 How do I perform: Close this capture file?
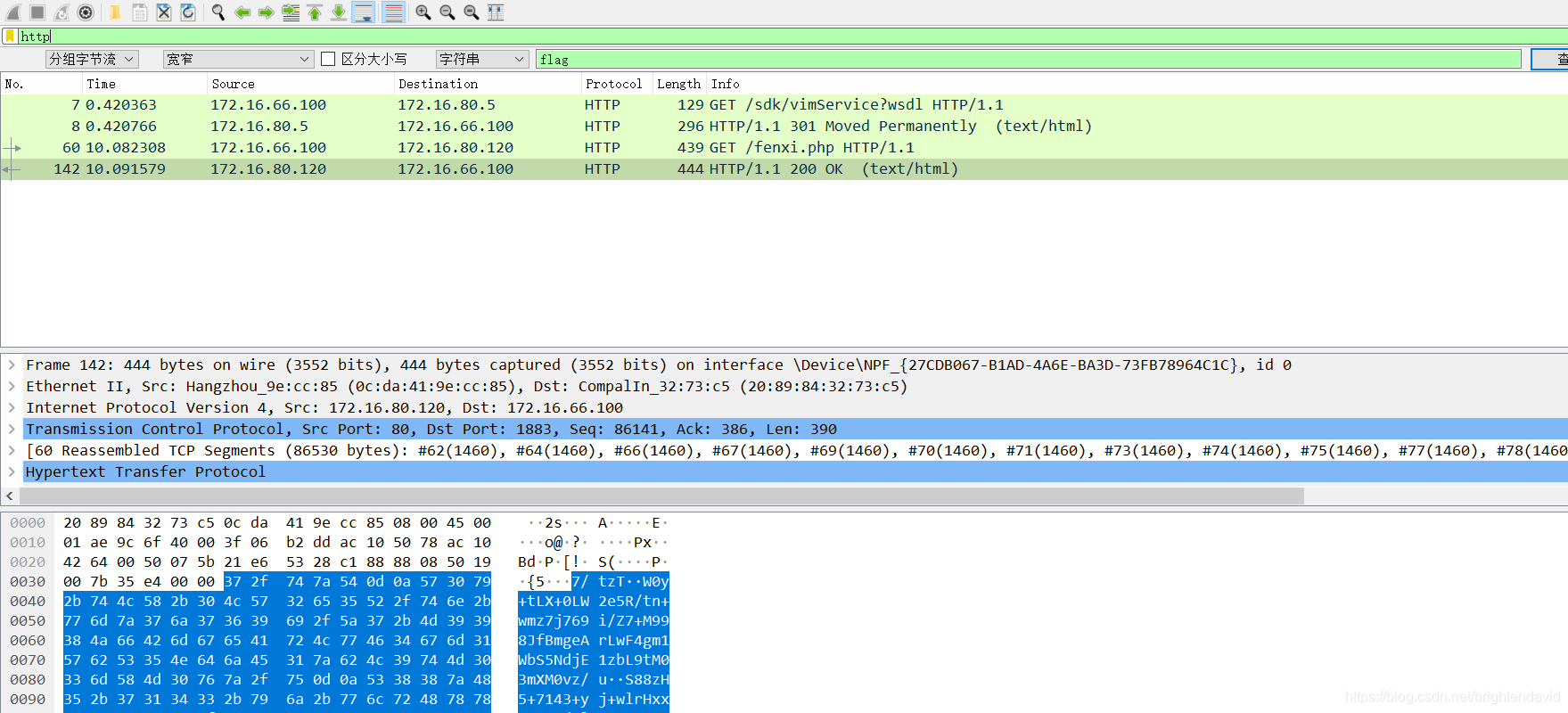164,12
